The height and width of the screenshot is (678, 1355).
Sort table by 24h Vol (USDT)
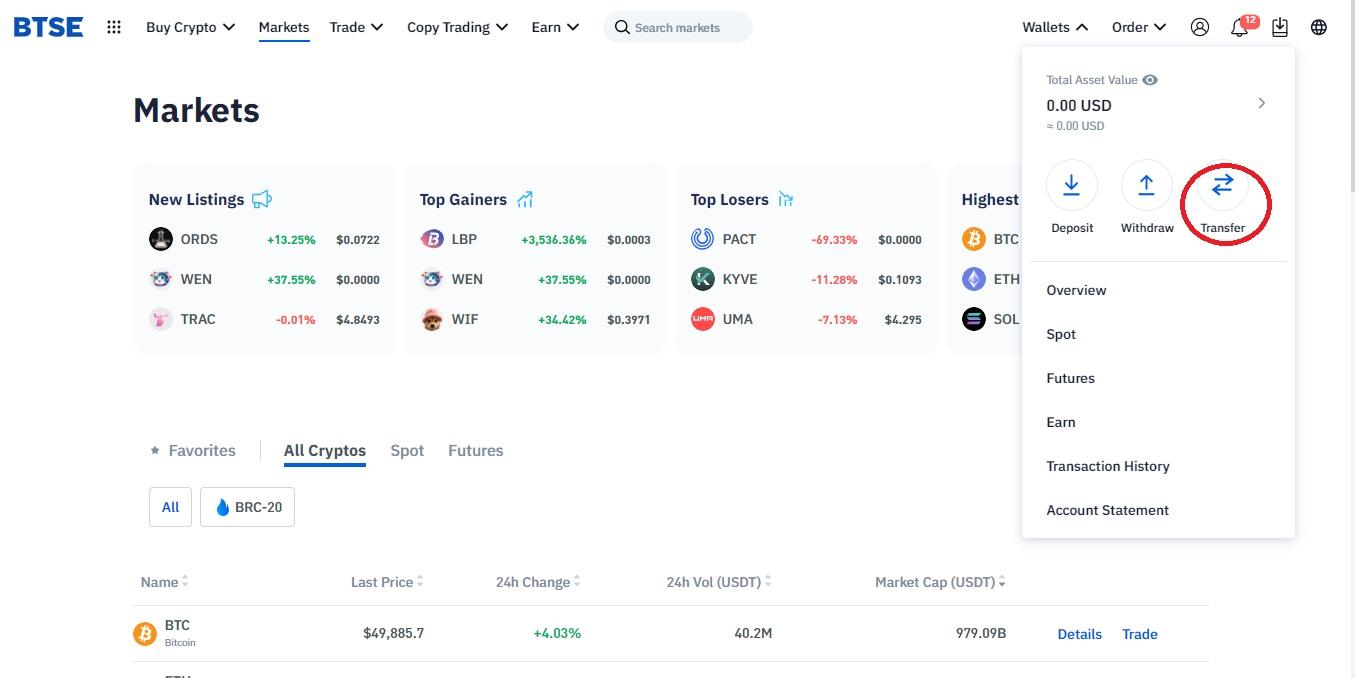click(719, 582)
